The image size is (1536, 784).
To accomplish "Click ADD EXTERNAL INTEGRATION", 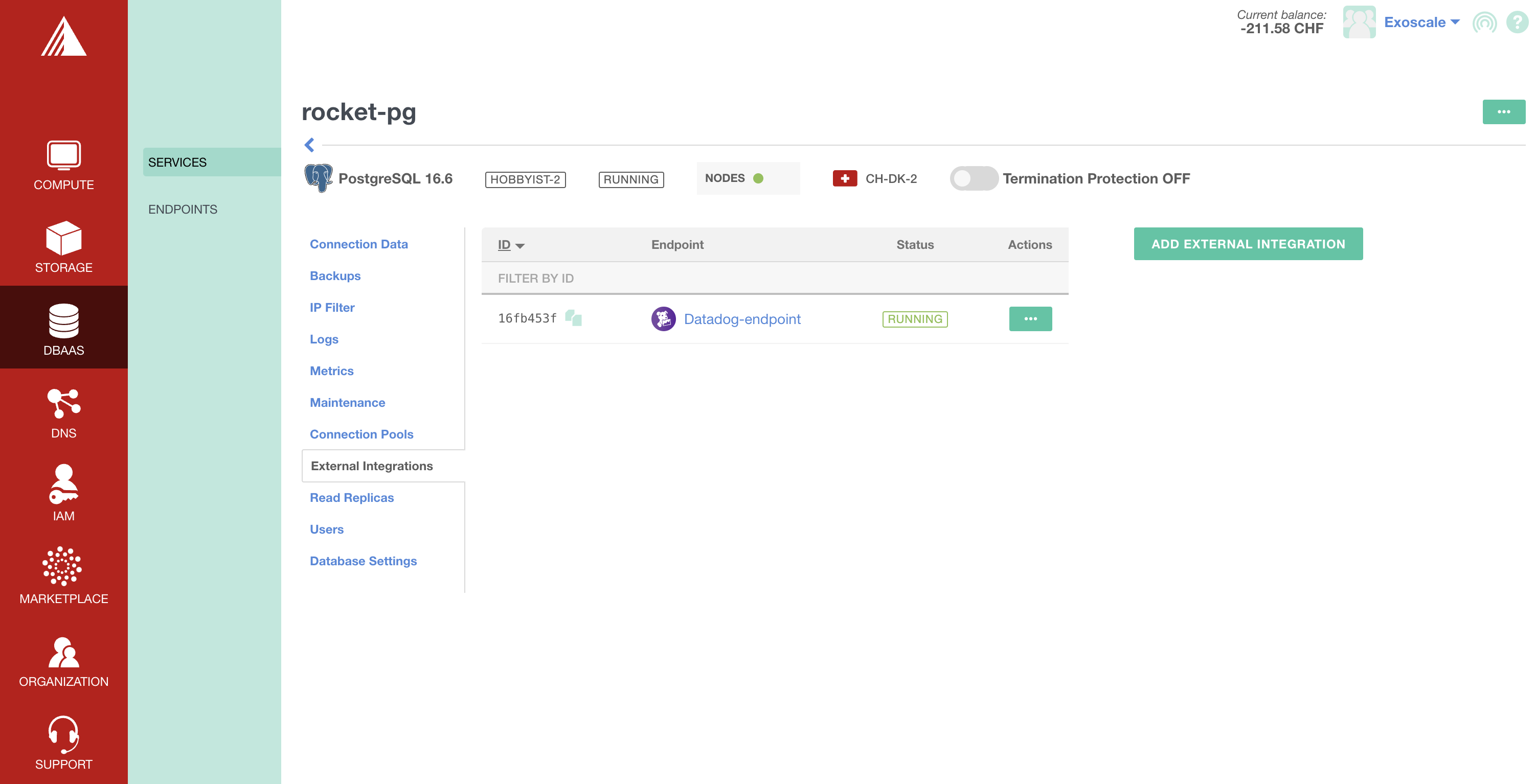I will pyautogui.click(x=1248, y=244).
